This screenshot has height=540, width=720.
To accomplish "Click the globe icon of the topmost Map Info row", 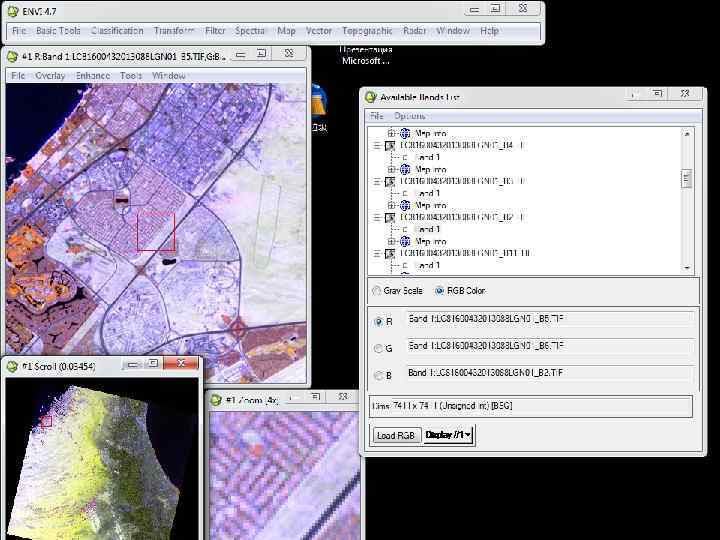I will pyautogui.click(x=405, y=134).
